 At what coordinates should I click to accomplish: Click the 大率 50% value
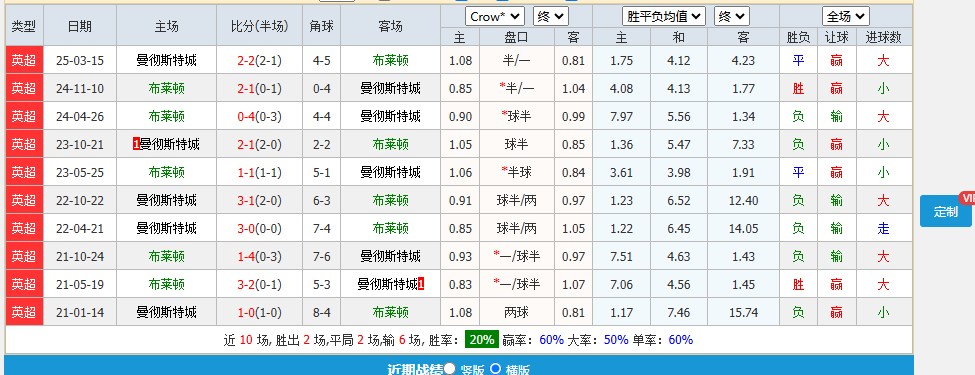[616, 340]
